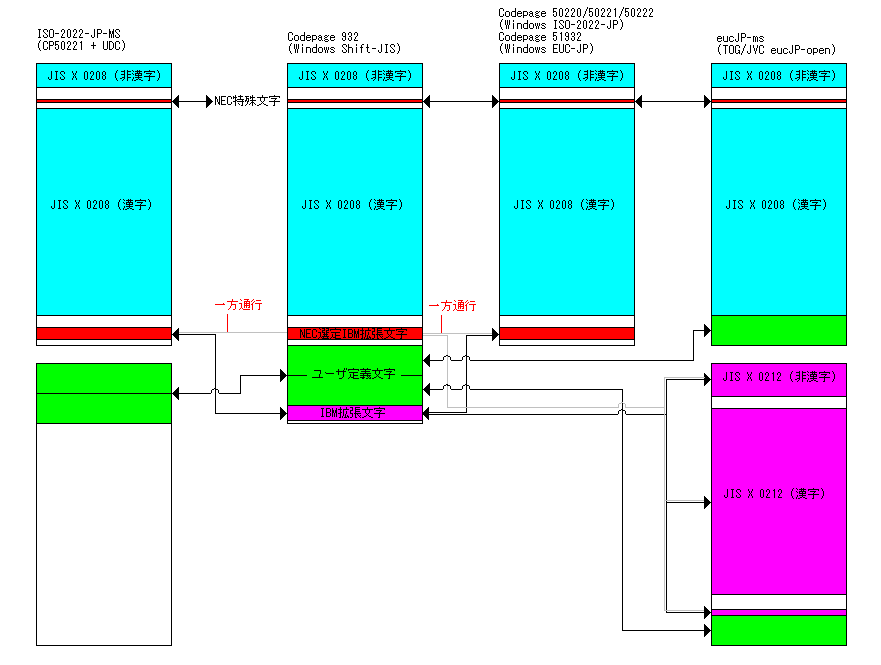Select the magenta IBM拡張文字 block
The image size is (881, 665).
tap(354, 412)
